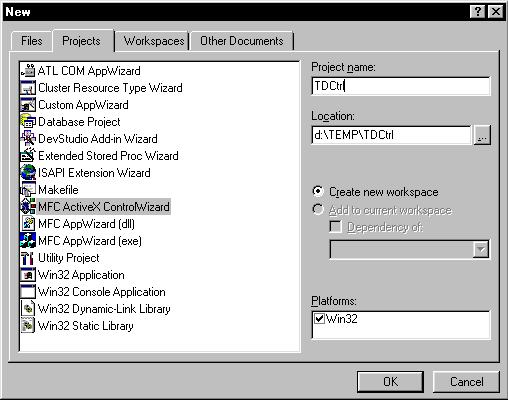The image size is (508, 400).
Task: Switch to the Files tab
Action: coord(32,41)
